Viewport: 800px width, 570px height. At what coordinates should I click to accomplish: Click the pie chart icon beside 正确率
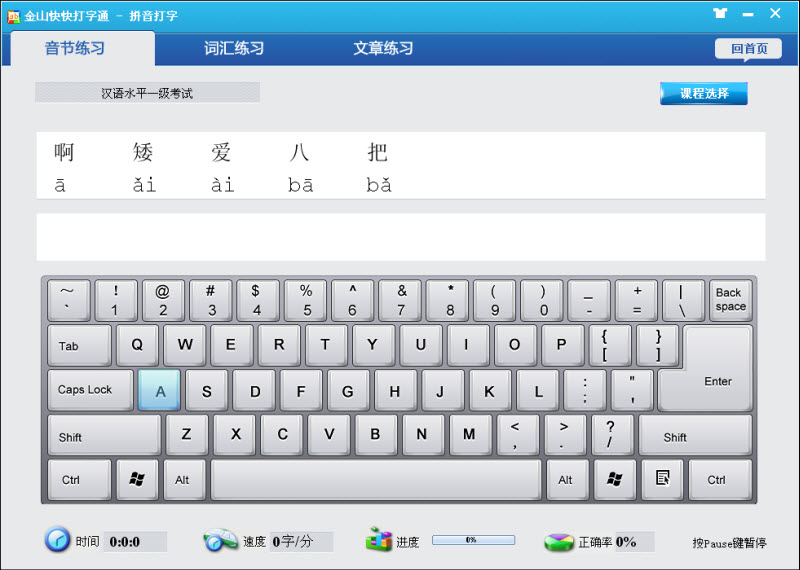pos(559,541)
